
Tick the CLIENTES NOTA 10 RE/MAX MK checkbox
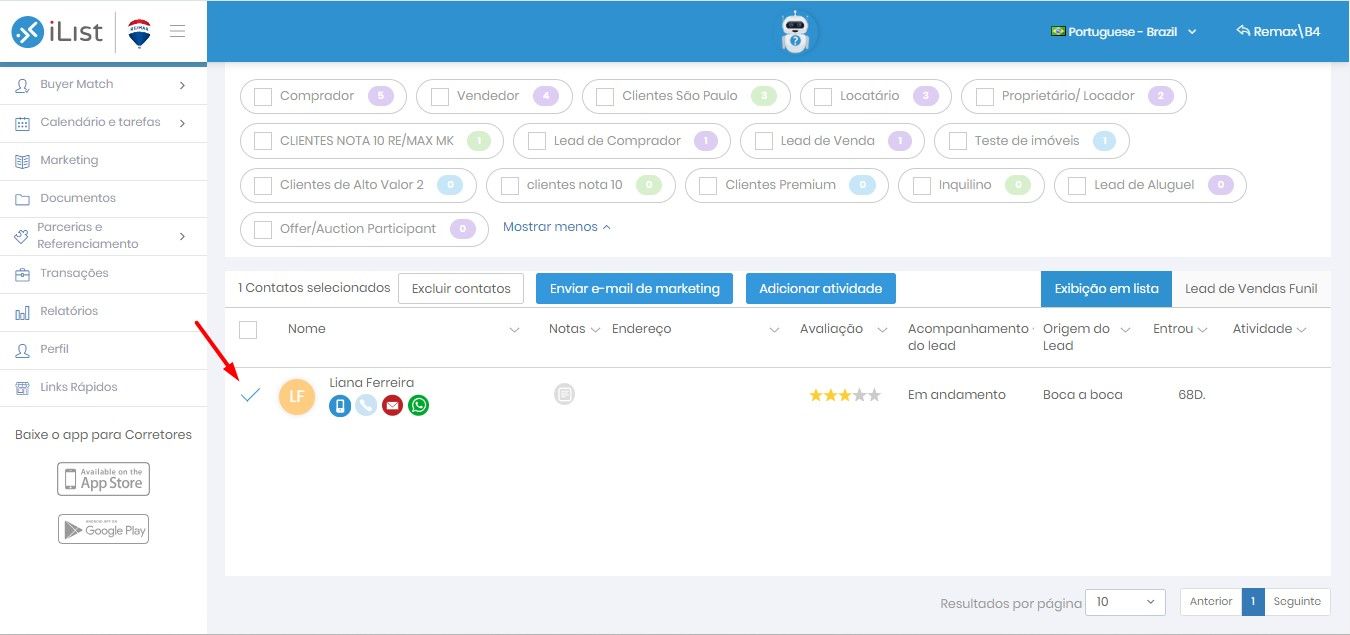tap(263, 141)
